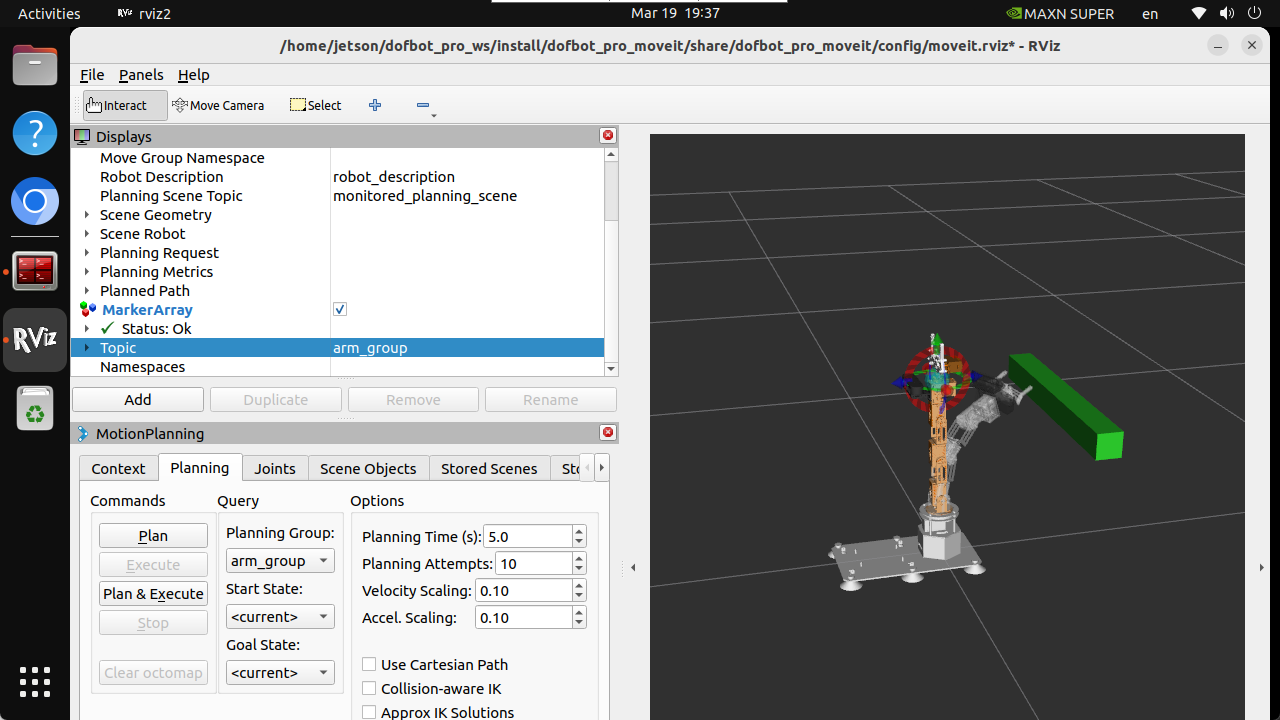
Task: Toggle the MarkerArray display checkbox
Action: click(340, 310)
